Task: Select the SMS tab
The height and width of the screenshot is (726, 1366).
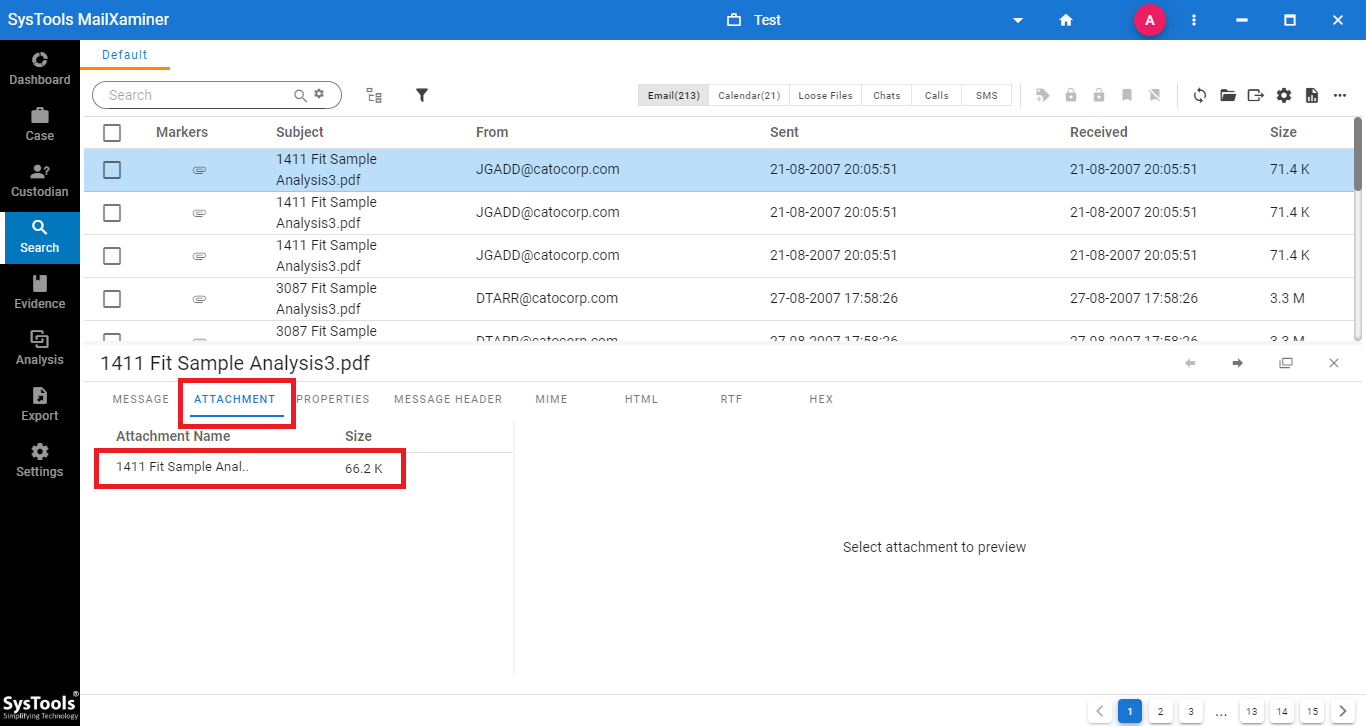Action: [986, 95]
